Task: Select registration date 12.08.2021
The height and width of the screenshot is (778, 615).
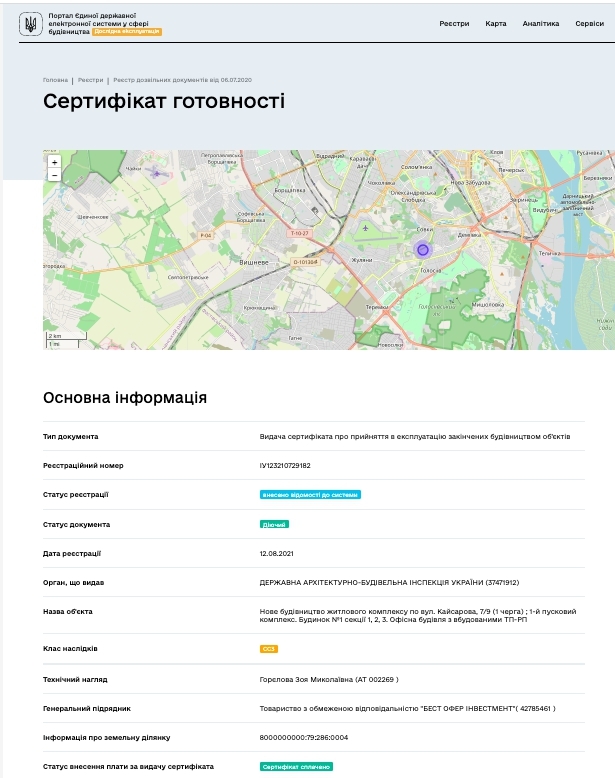Action: 276,553
